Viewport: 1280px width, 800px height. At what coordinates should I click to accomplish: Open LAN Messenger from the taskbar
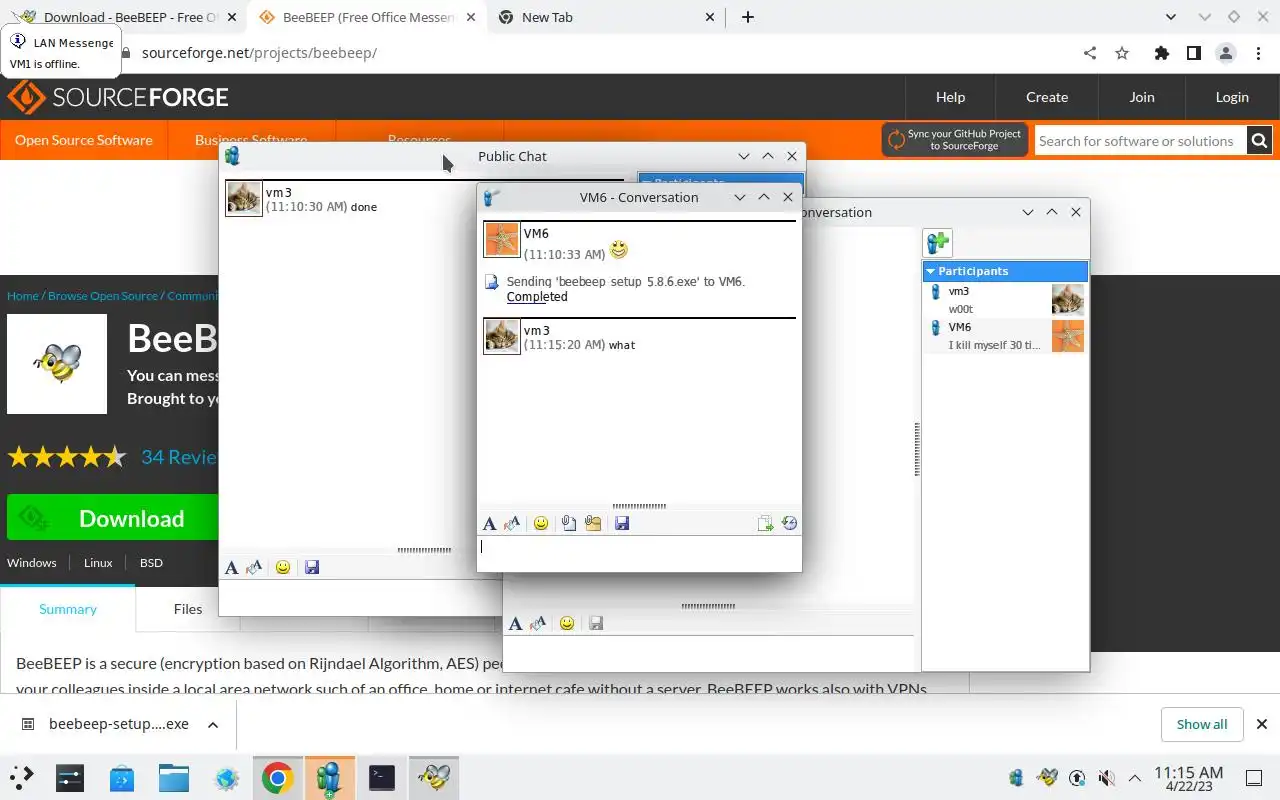[330, 778]
